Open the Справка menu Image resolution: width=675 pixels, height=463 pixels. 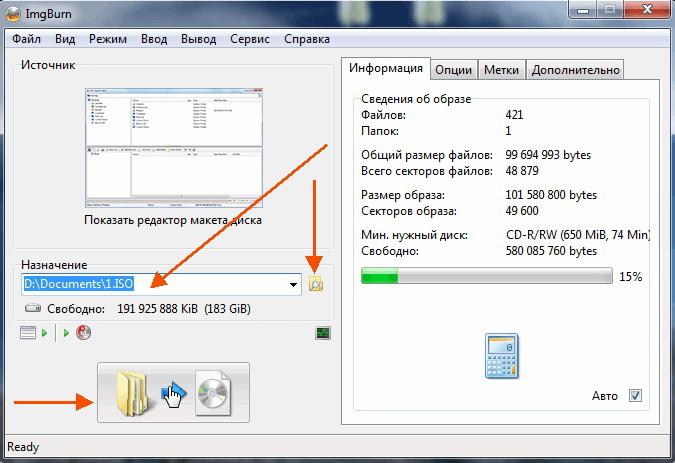(307, 39)
